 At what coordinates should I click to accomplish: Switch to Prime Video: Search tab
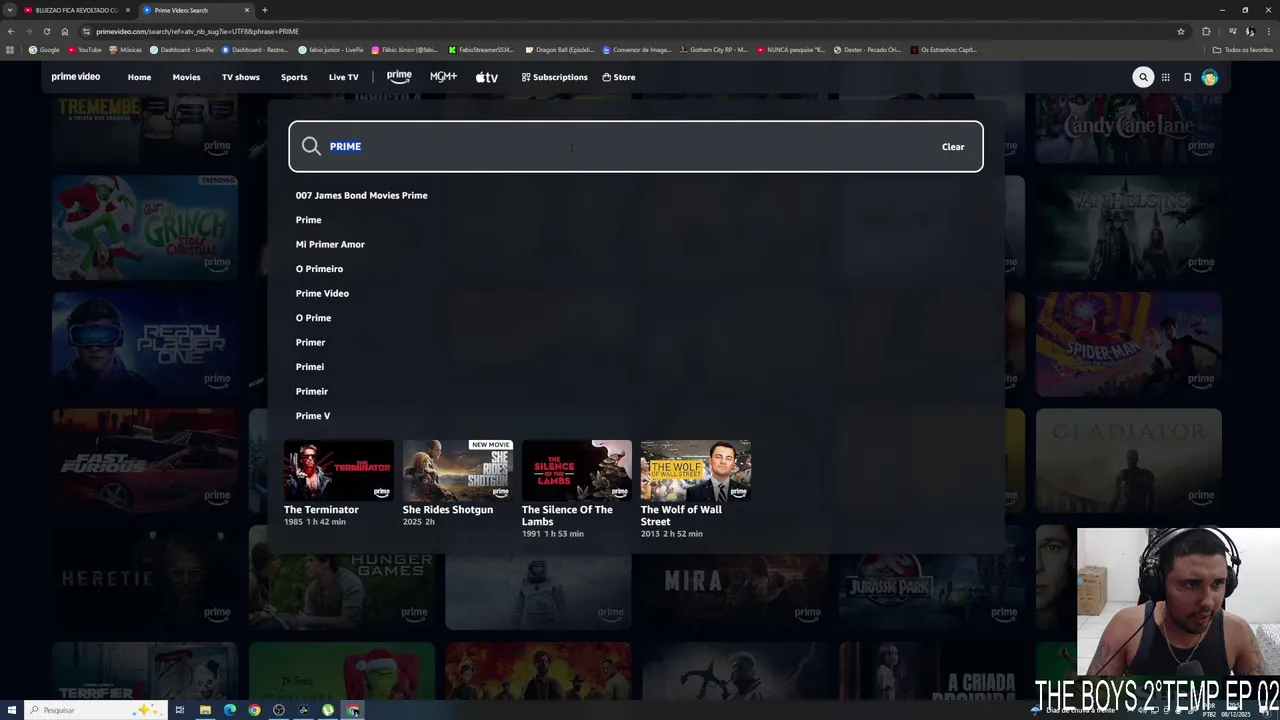point(195,10)
